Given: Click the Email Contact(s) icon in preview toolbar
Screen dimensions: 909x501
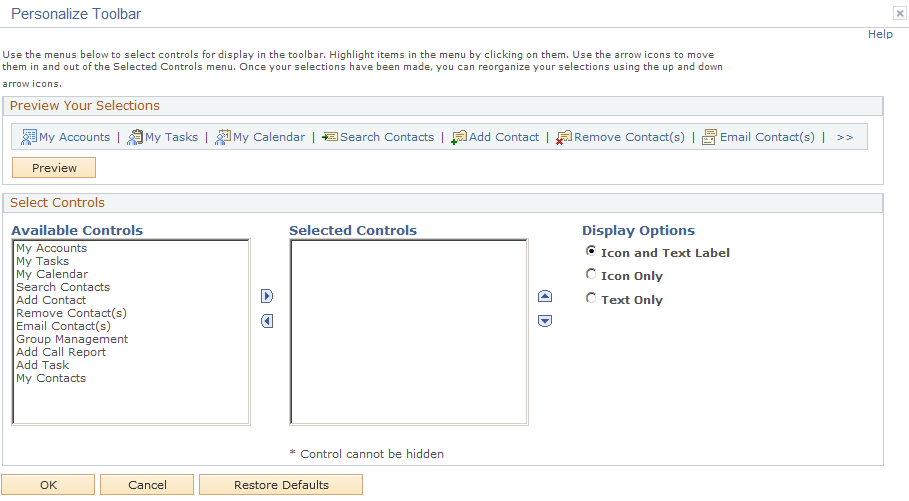Looking at the screenshot, I should (x=709, y=137).
